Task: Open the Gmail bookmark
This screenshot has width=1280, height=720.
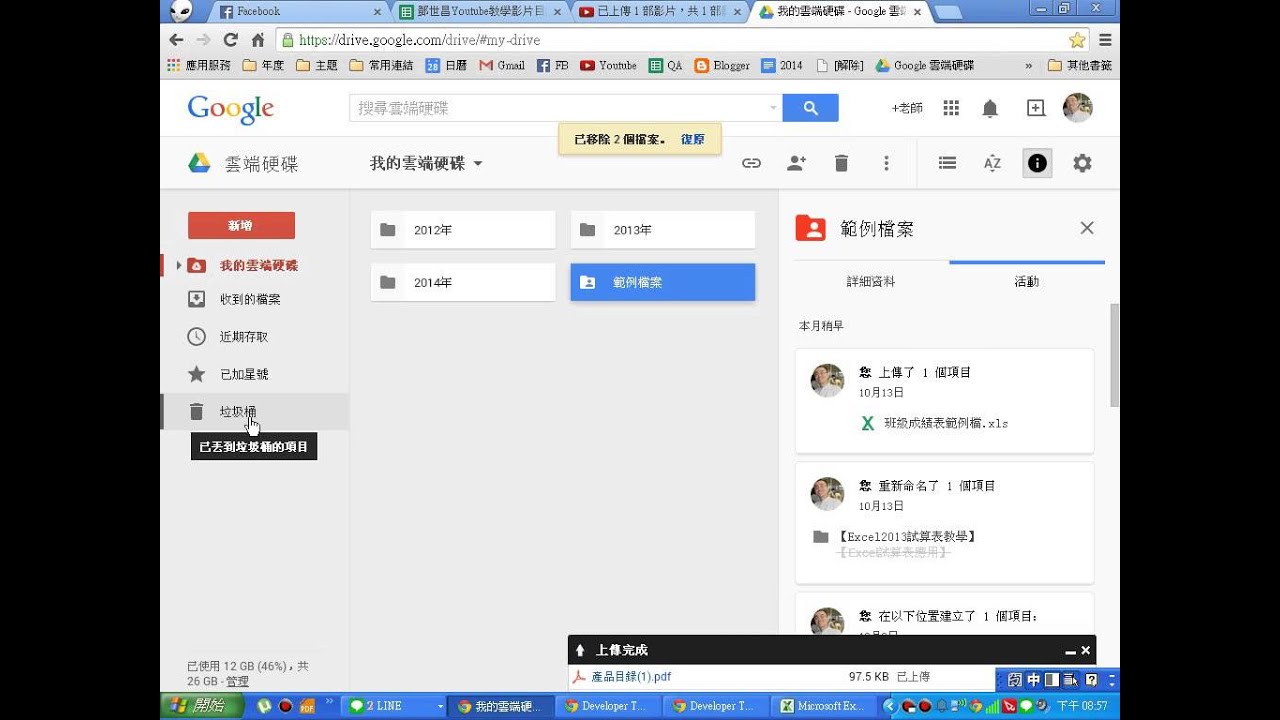Action: (502, 65)
